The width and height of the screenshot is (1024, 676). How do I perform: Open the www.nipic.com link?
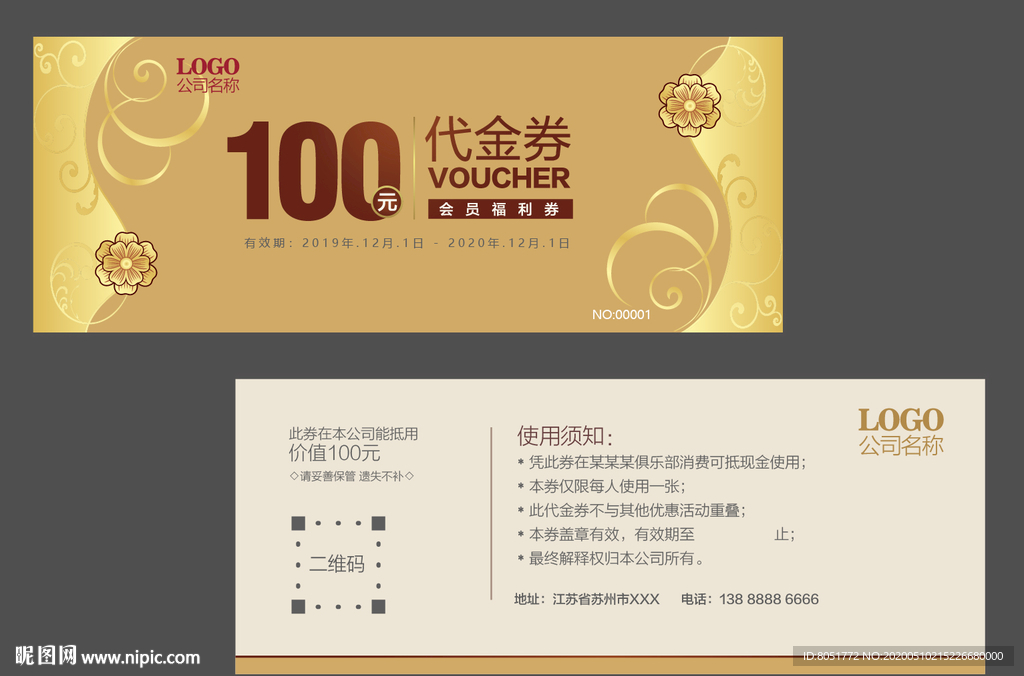point(140,657)
